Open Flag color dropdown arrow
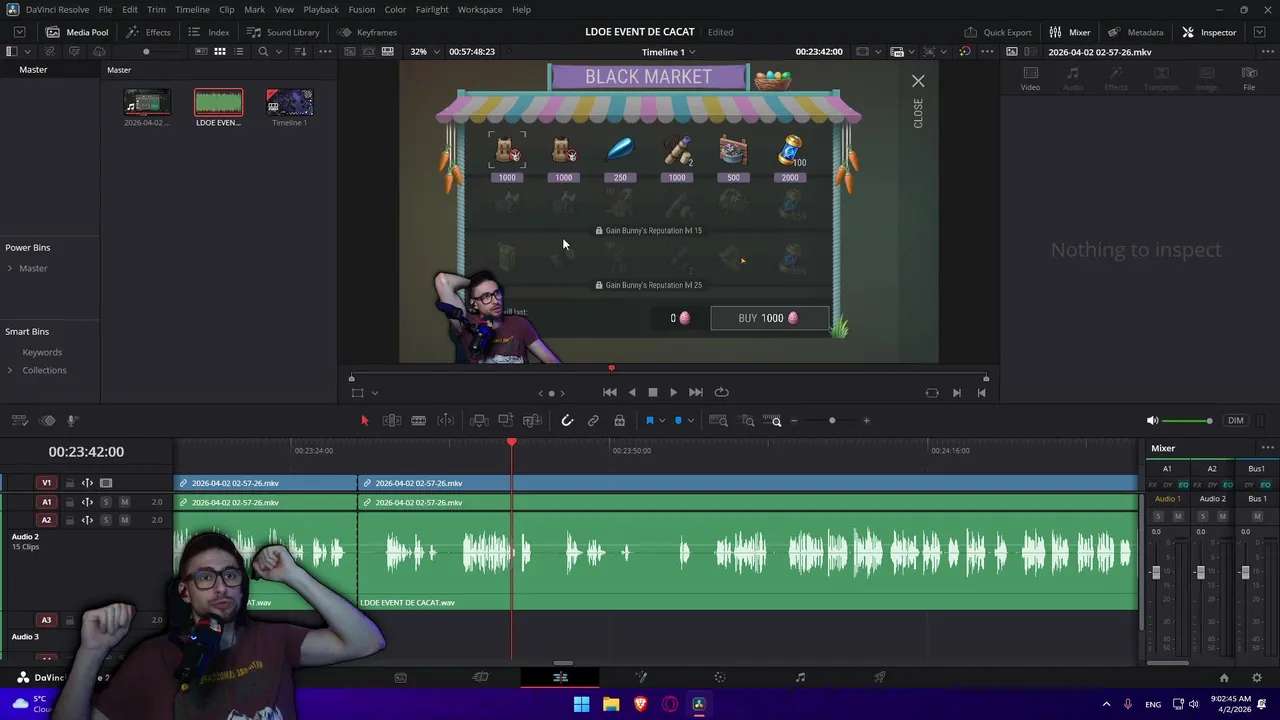The height and width of the screenshot is (720, 1280). coord(661,421)
